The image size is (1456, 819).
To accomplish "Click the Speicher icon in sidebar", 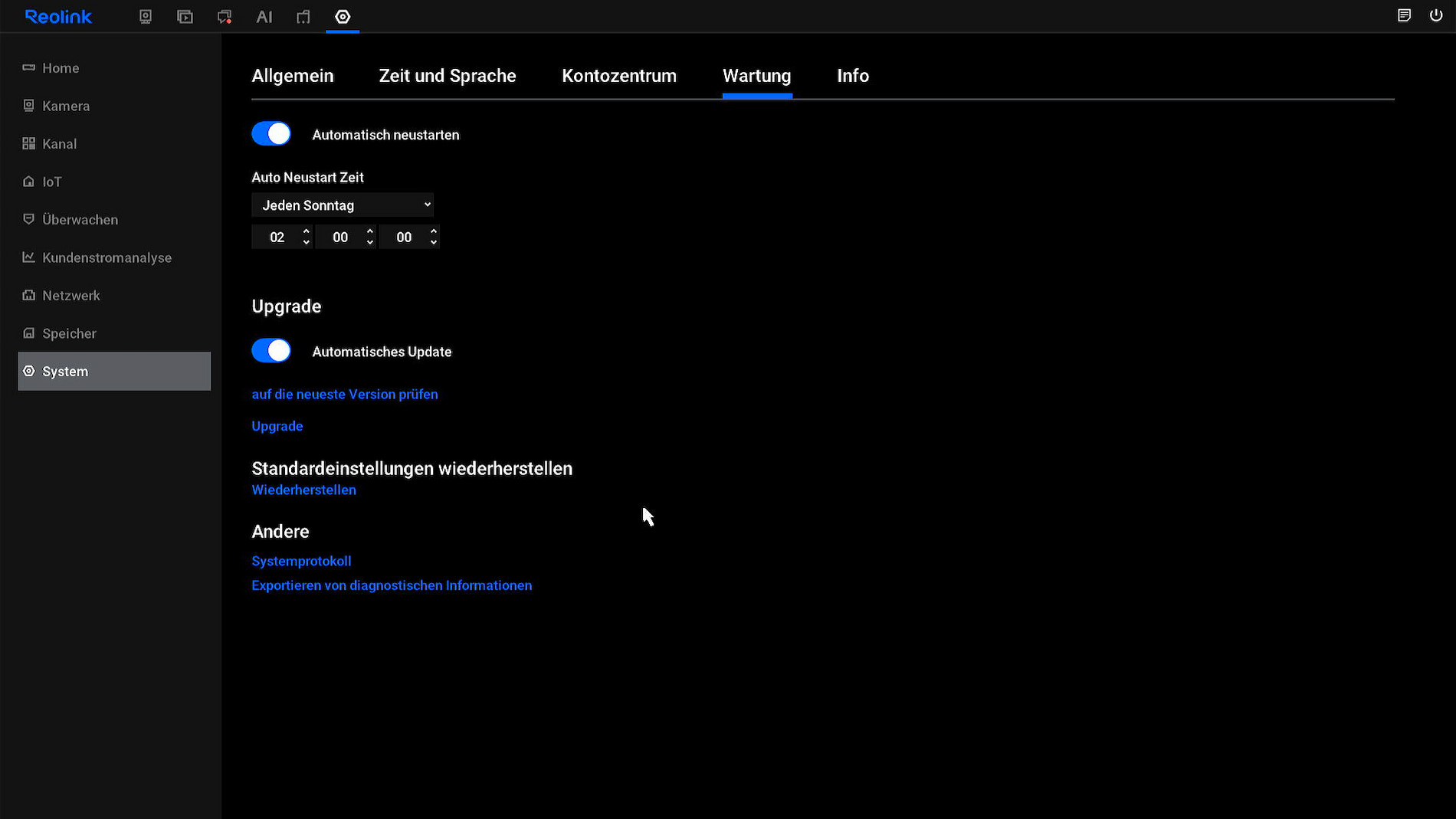I will pos(28,333).
